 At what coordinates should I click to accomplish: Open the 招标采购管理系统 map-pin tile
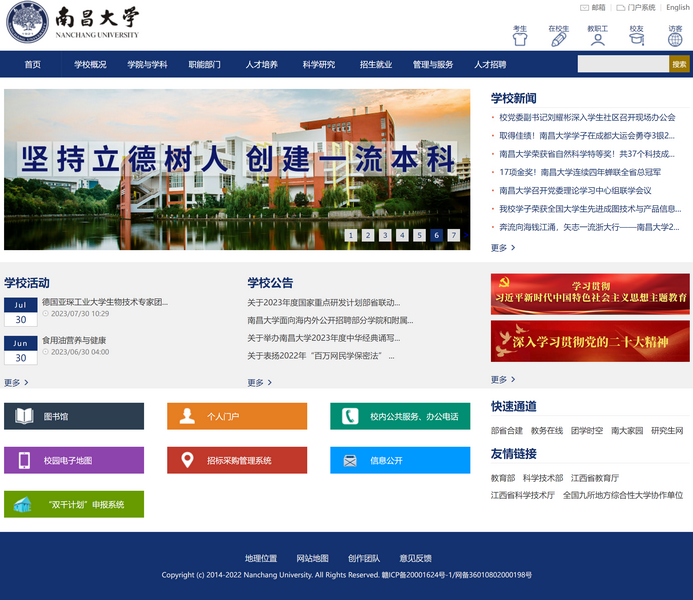click(x=237, y=460)
